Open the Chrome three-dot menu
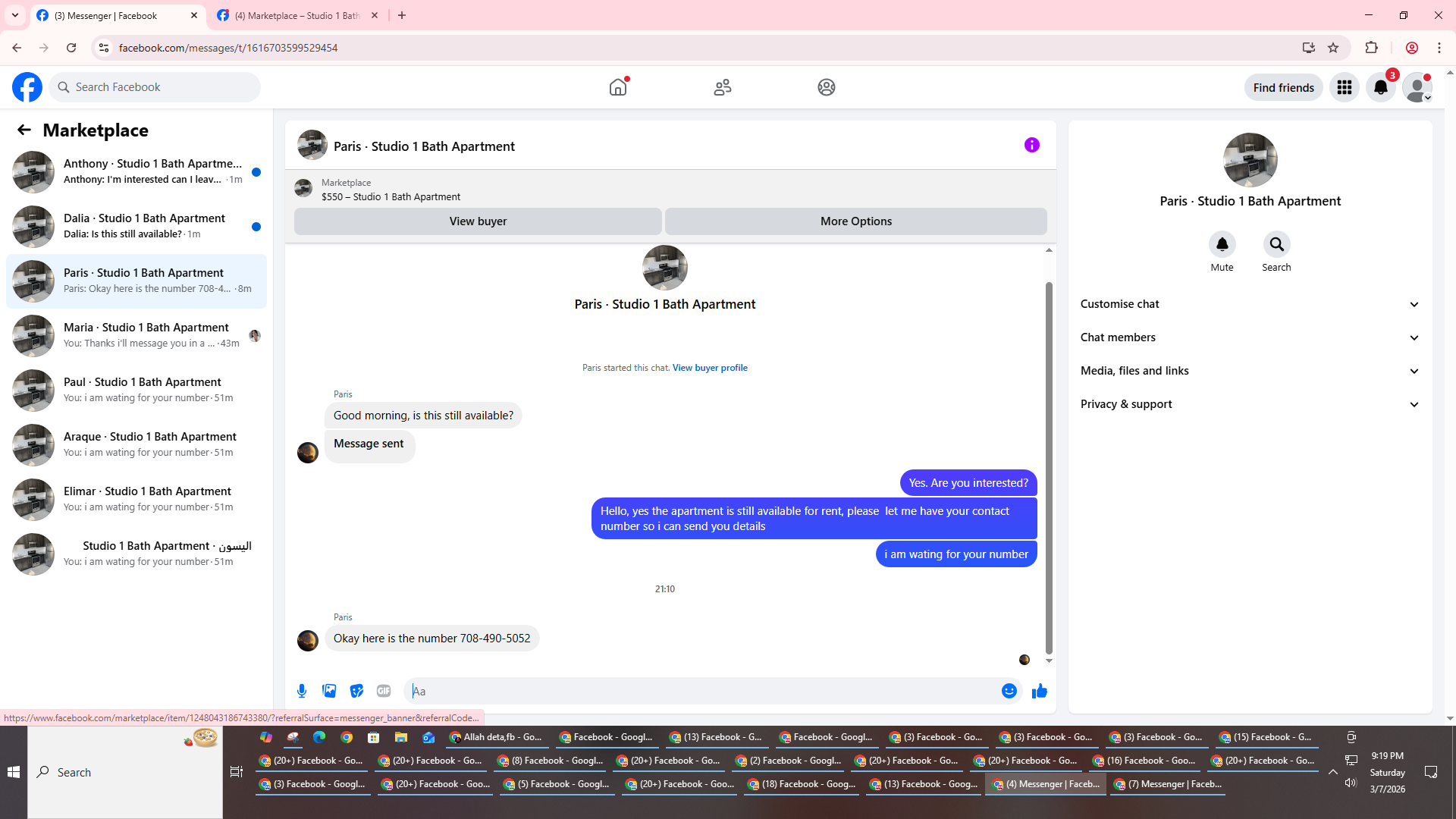Screen dimensions: 1456x819 (x=1439, y=48)
